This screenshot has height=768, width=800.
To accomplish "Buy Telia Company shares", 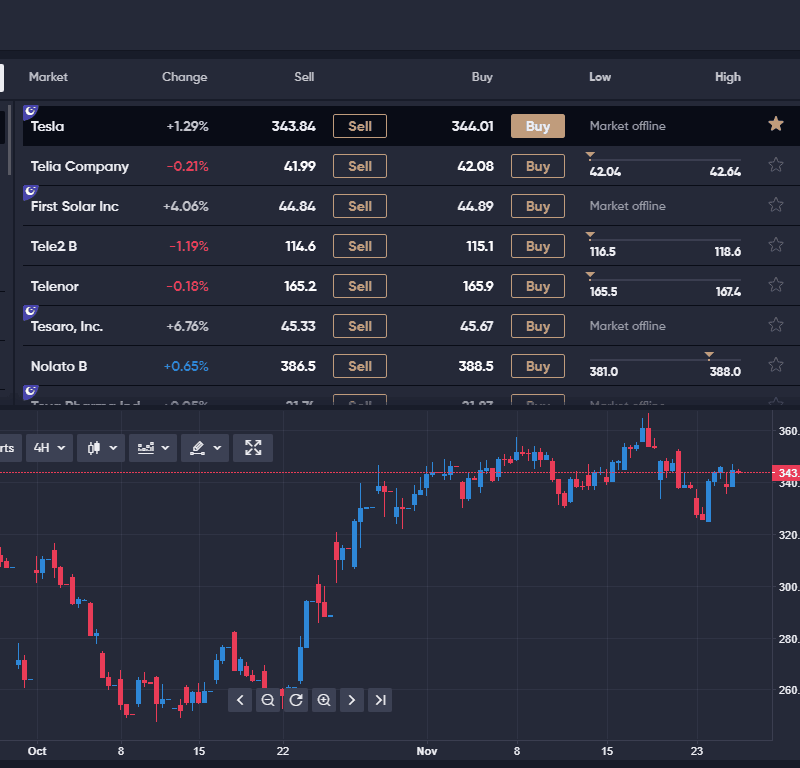I will coord(538,166).
